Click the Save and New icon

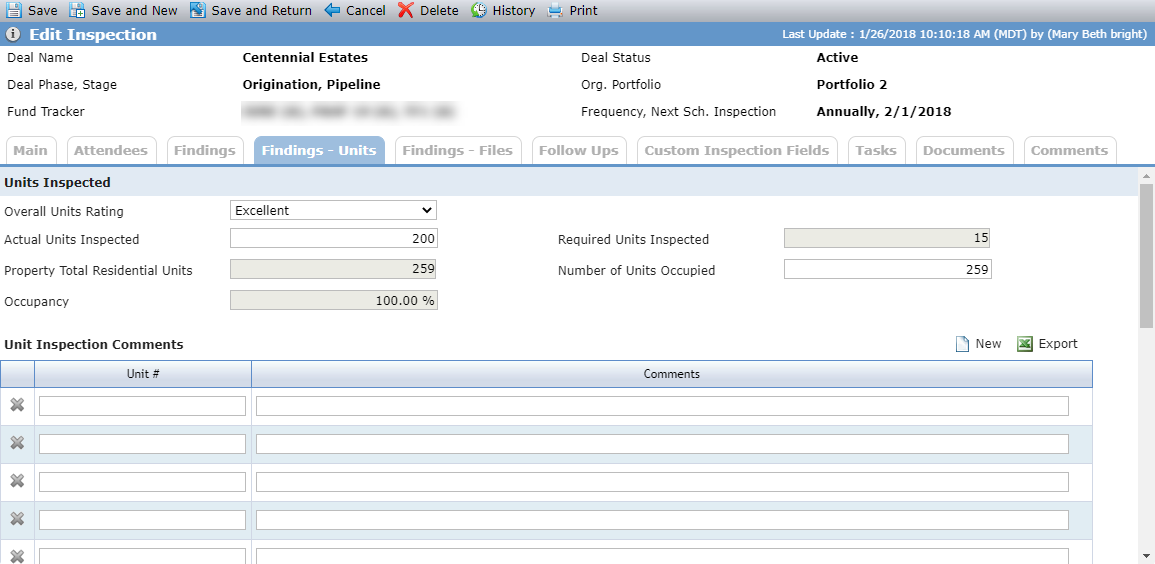point(77,10)
